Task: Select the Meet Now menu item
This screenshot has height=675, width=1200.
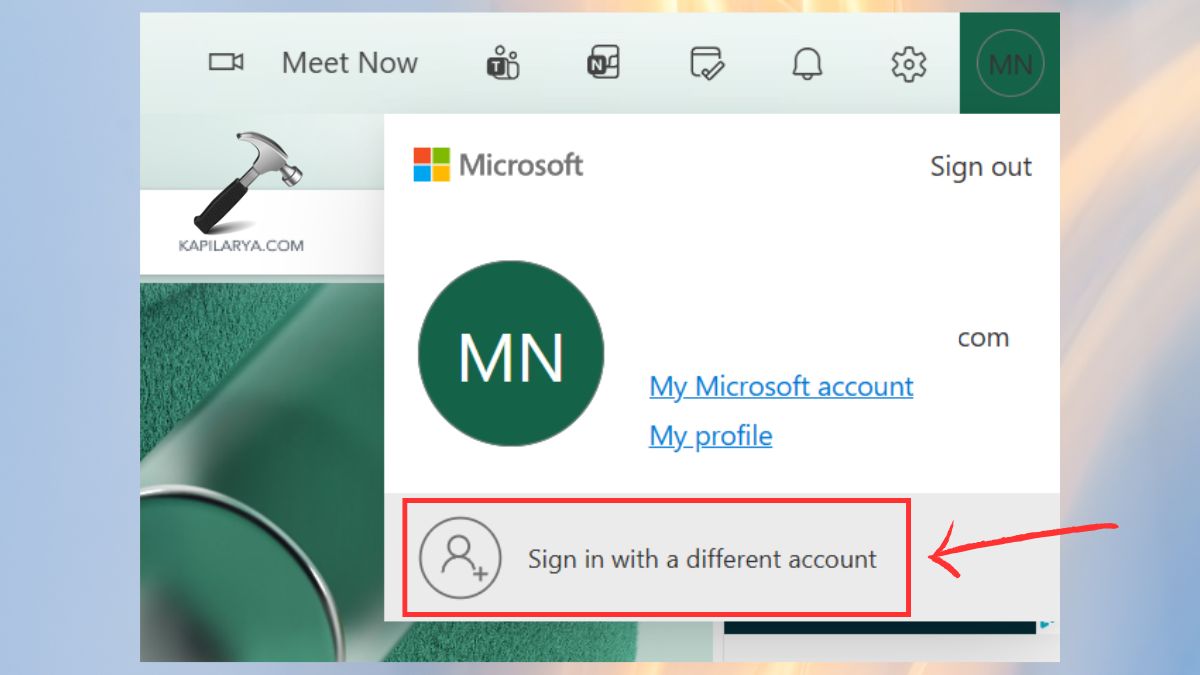Action: click(349, 62)
